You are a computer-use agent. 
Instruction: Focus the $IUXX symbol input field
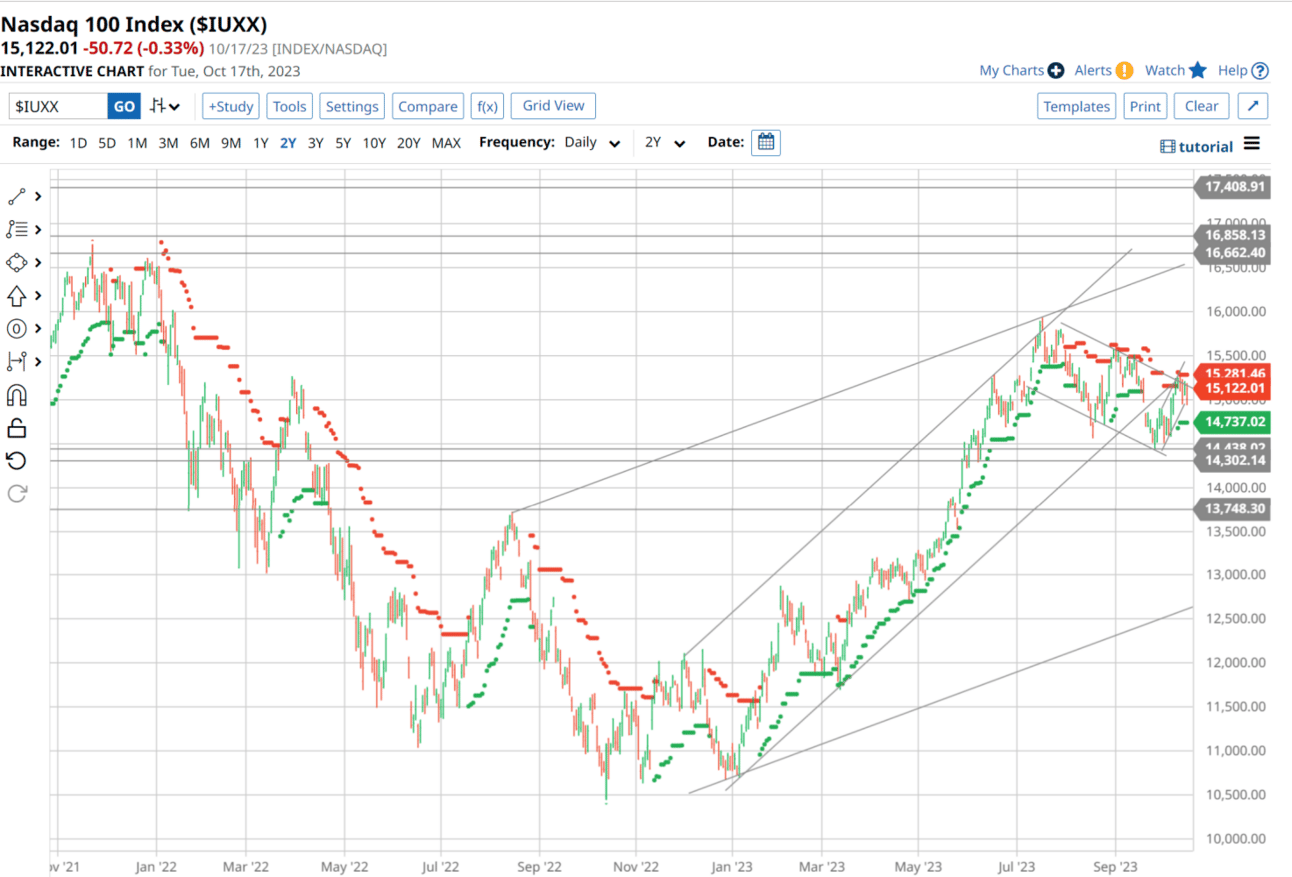pos(58,106)
